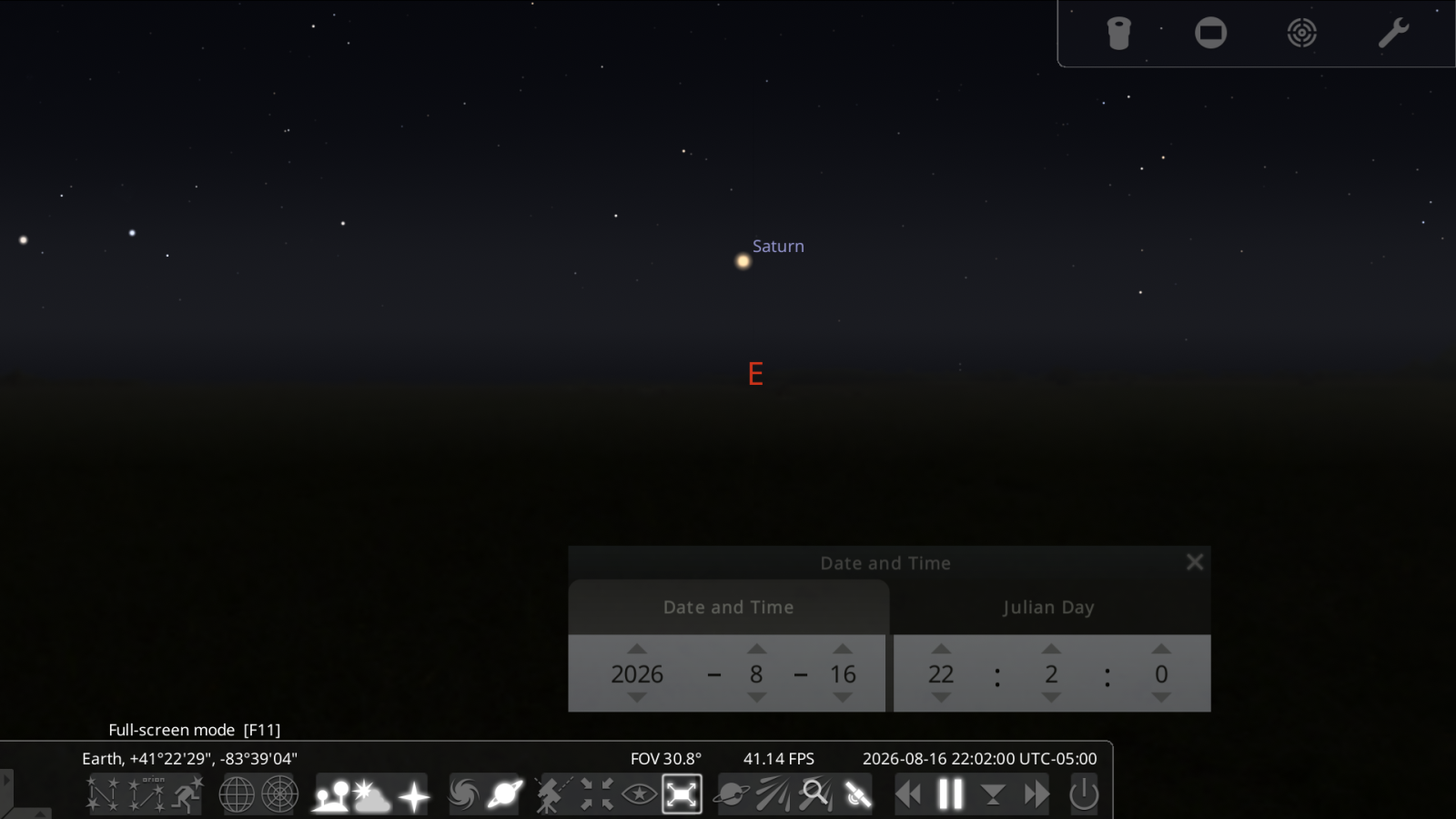Click the date-time readout in status bar
This screenshot has height=819, width=1456.
[x=979, y=758]
